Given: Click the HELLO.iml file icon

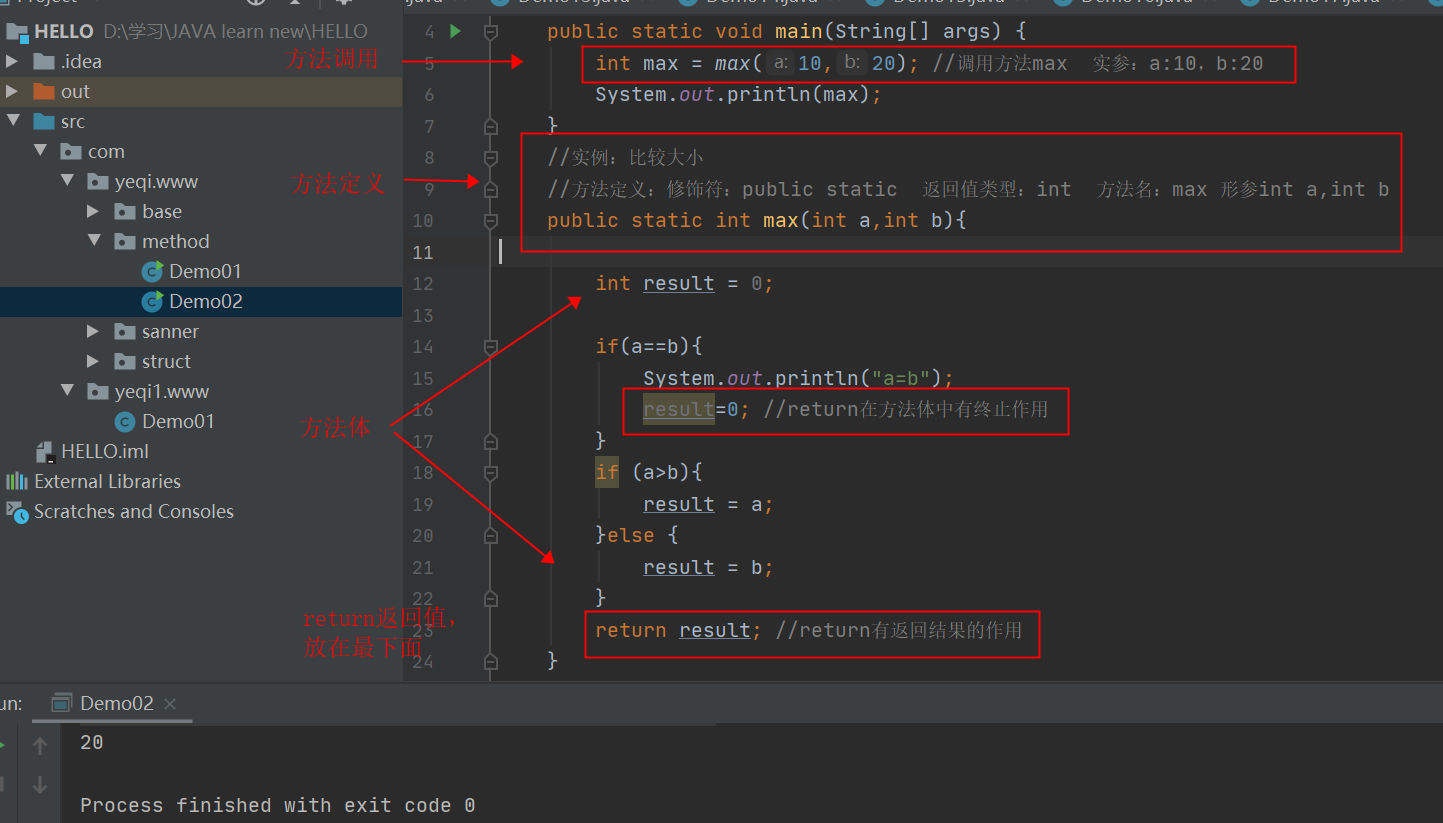Looking at the screenshot, I should (43, 451).
